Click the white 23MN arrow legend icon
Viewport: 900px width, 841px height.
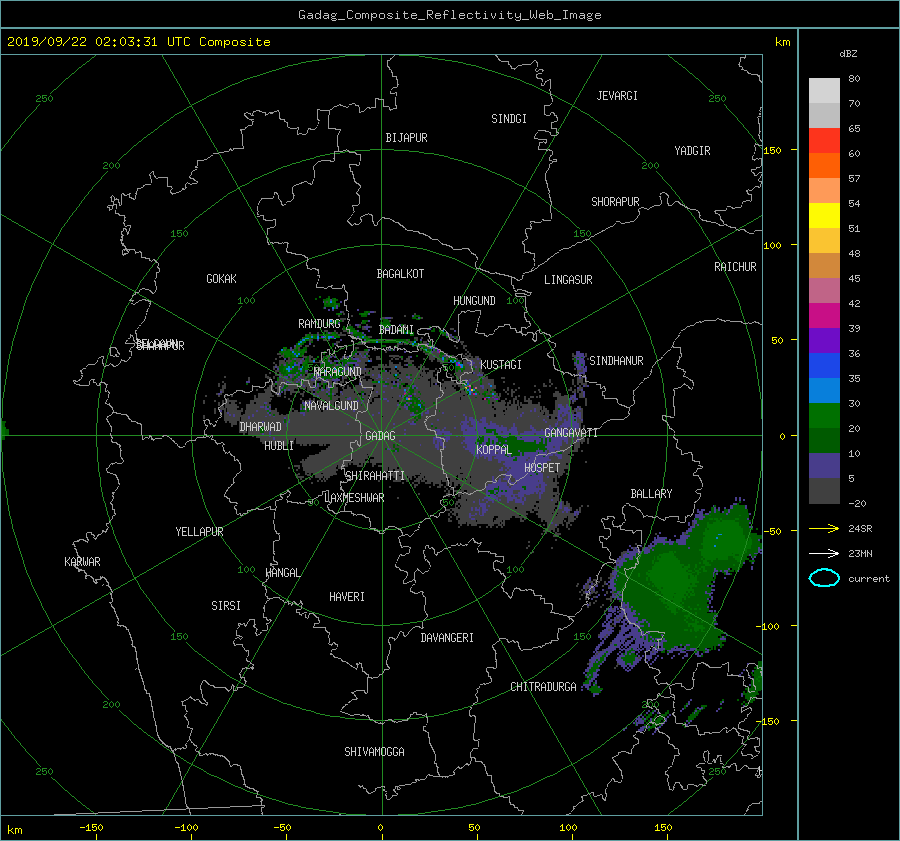824,553
